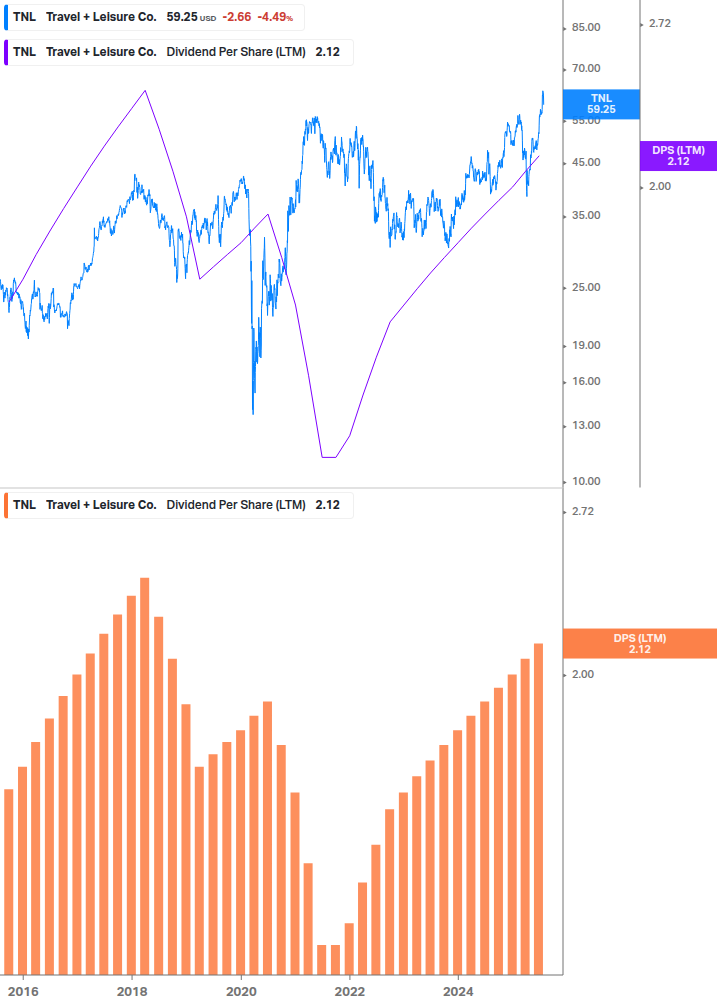This screenshot has height=1005, width=717.
Task: Click the 2020 label on the time axis
Action: pos(241,992)
